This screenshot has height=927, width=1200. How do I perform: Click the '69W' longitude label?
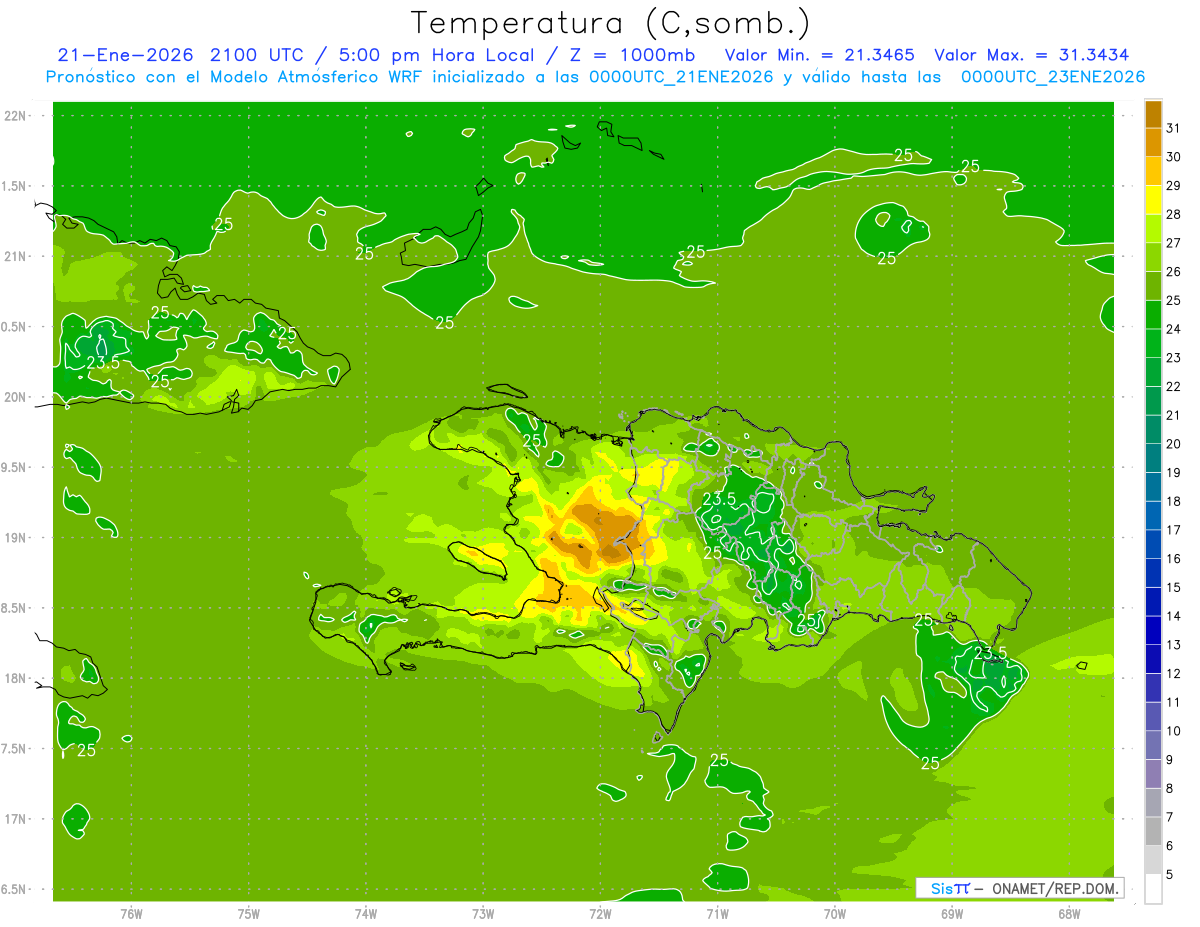pos(952,913)
